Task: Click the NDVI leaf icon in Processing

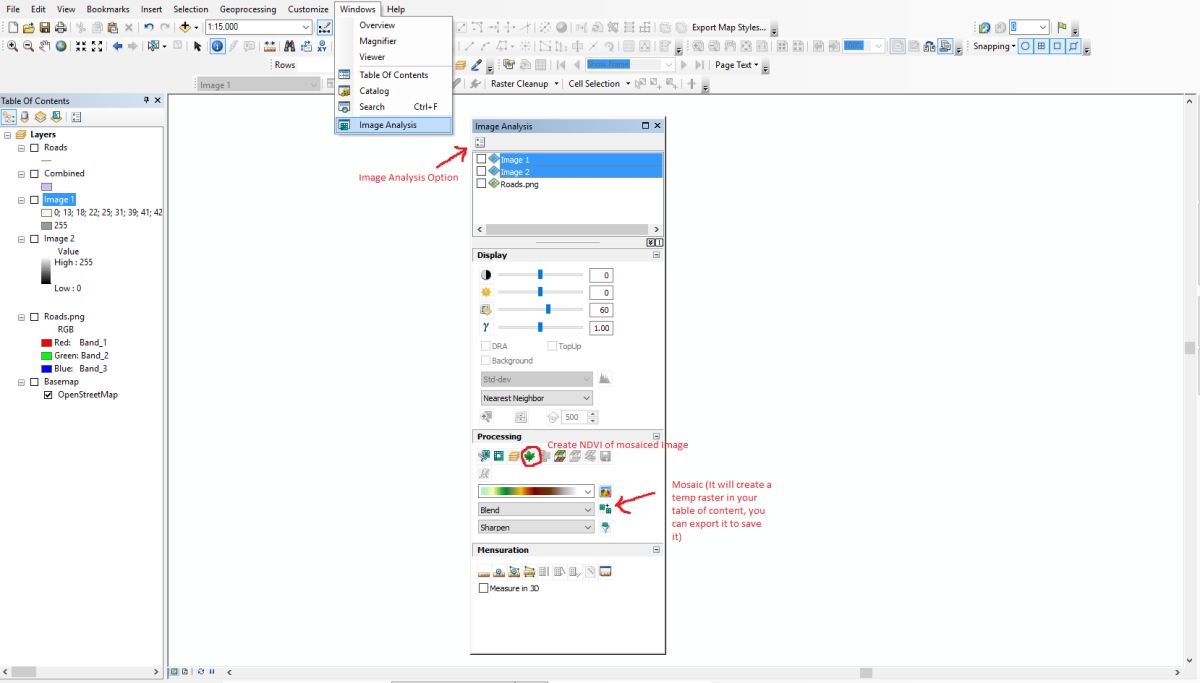Action: tap(530, 456)
